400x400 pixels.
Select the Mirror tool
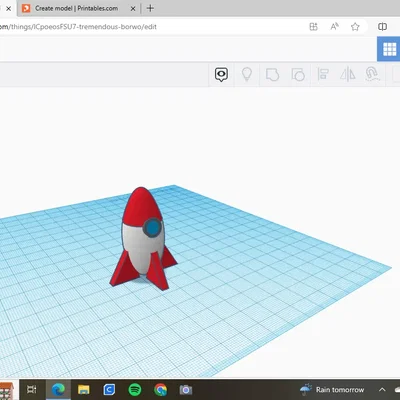[x=348, y=74]
